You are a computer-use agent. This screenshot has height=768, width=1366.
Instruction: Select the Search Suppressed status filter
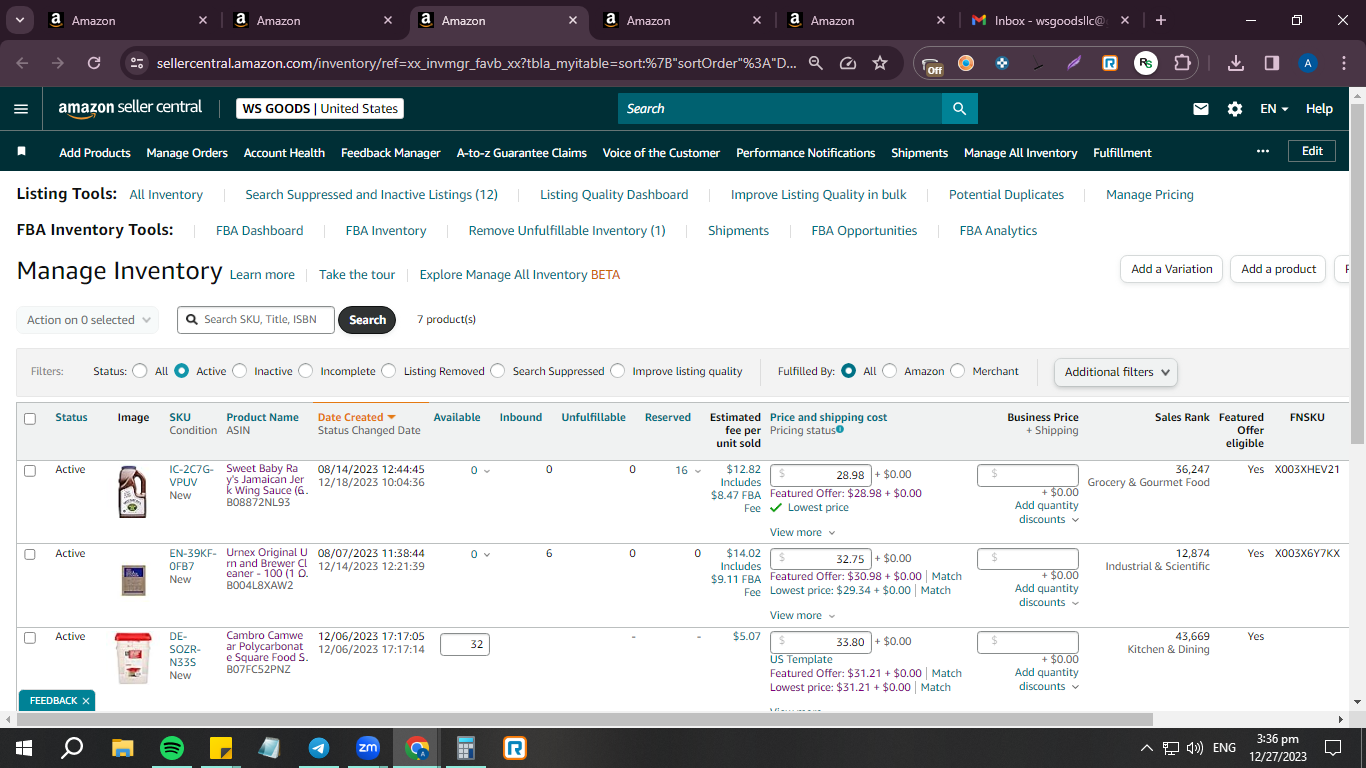pos(498,371)
